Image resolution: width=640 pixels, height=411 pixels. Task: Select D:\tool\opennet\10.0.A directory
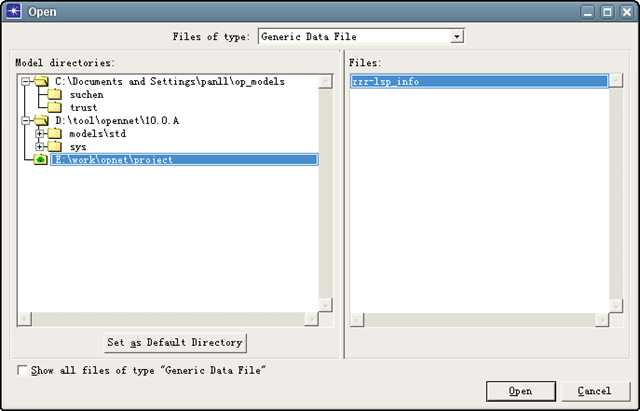(117, 121)
